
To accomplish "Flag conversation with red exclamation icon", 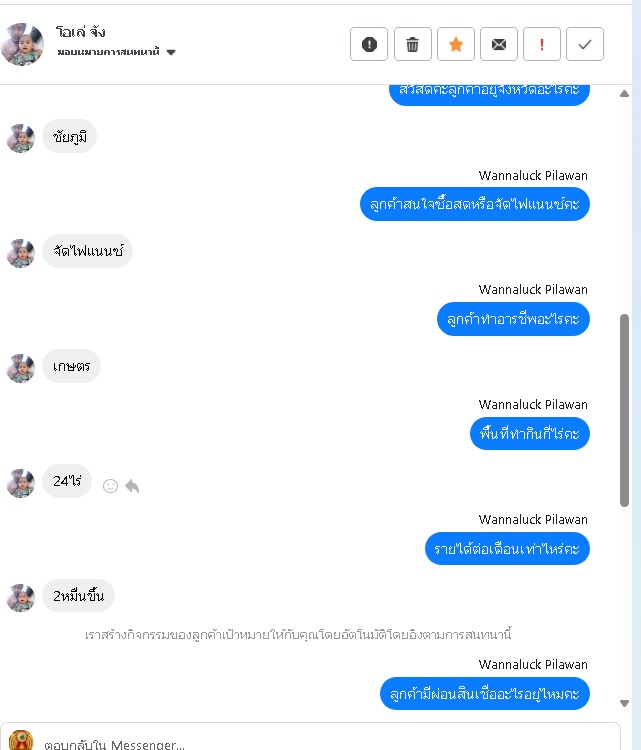I will [542, 44].
